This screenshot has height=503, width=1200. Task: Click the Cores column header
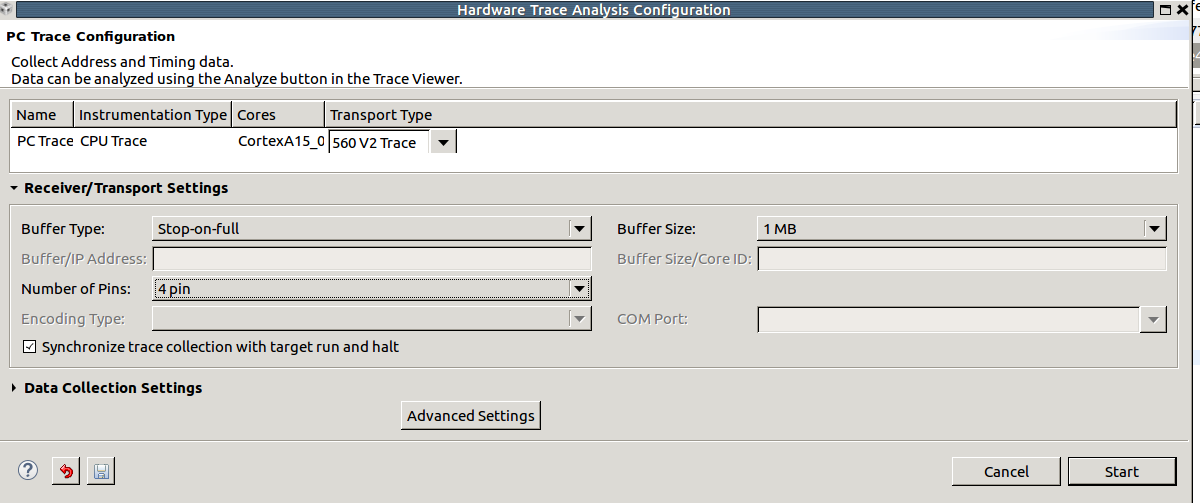point(257,115)
